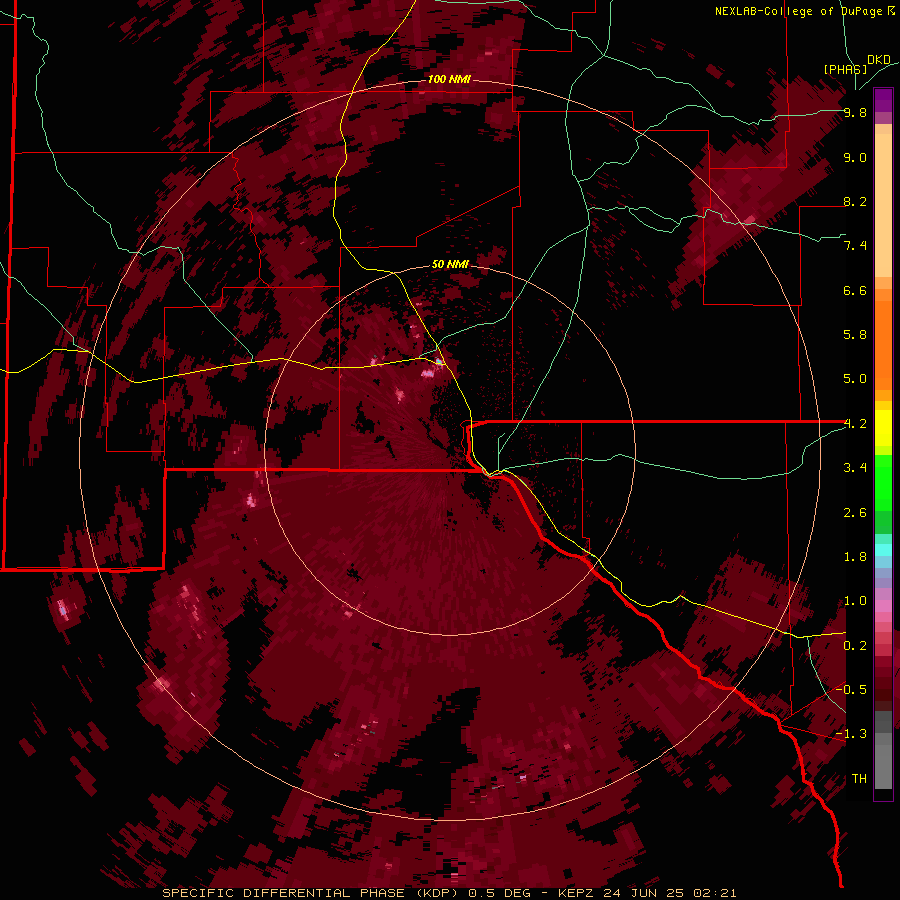Click the TH label on the color scale
Screen dimensions: 900x900
click(859, 778)
